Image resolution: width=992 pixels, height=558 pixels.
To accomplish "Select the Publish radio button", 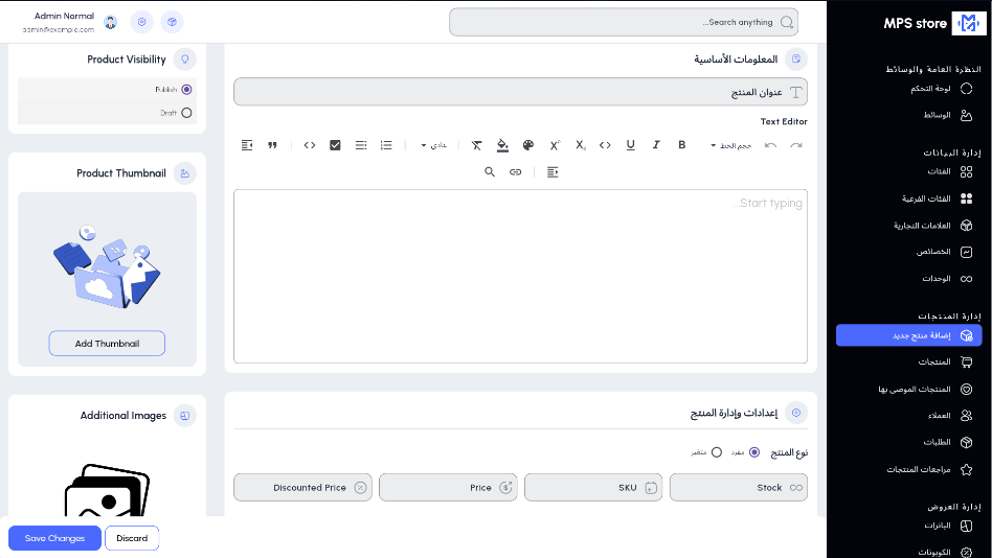I will tap(187, 90).
